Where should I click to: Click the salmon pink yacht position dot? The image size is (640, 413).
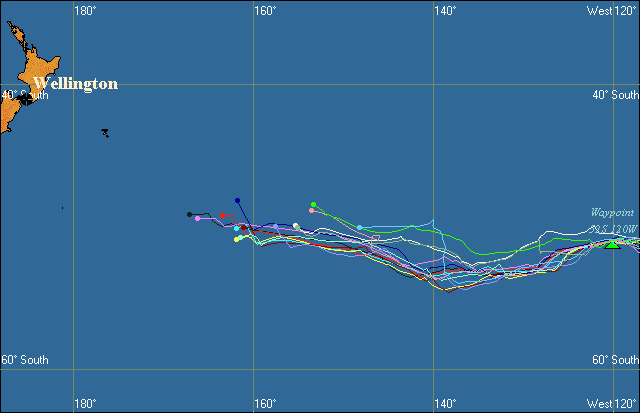pyautogui.click(x=311, y=211)
